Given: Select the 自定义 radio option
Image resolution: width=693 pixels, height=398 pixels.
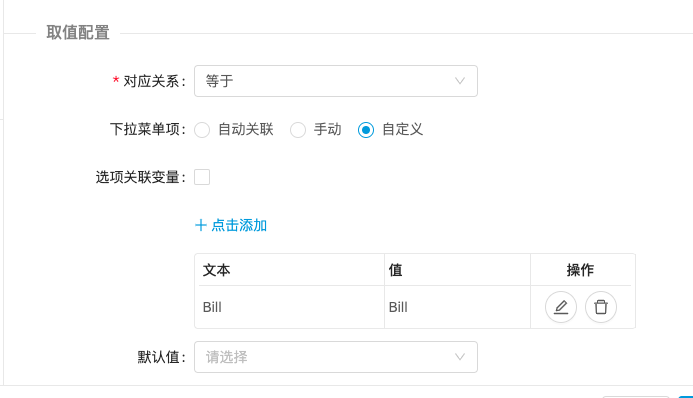Looking at the screenshot, I should (366, 130).
